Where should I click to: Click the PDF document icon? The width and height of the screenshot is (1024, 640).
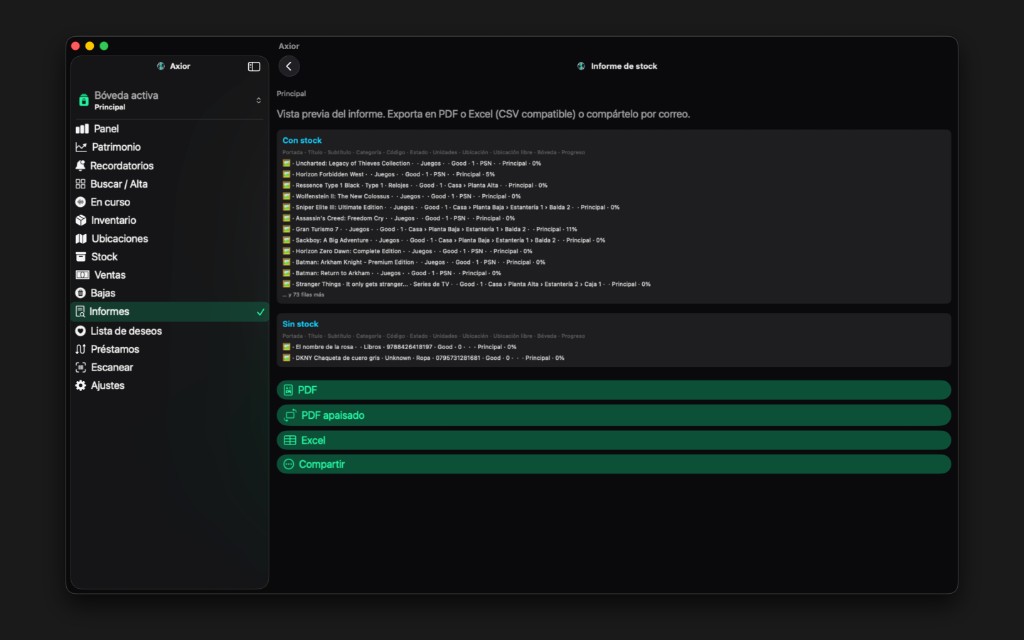click(288, 390)
